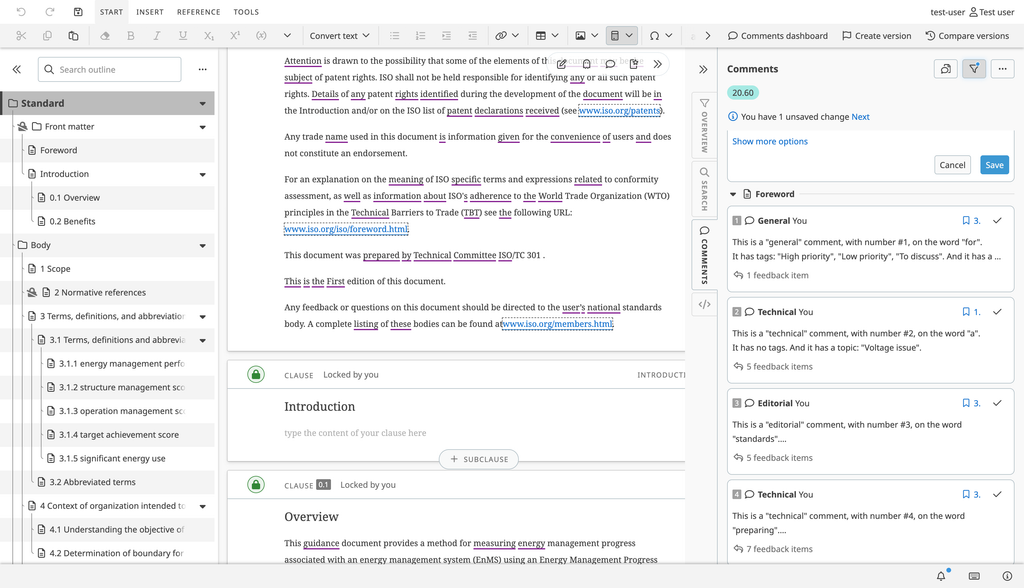Click the Undo arrow icon

tap(21, 12)
